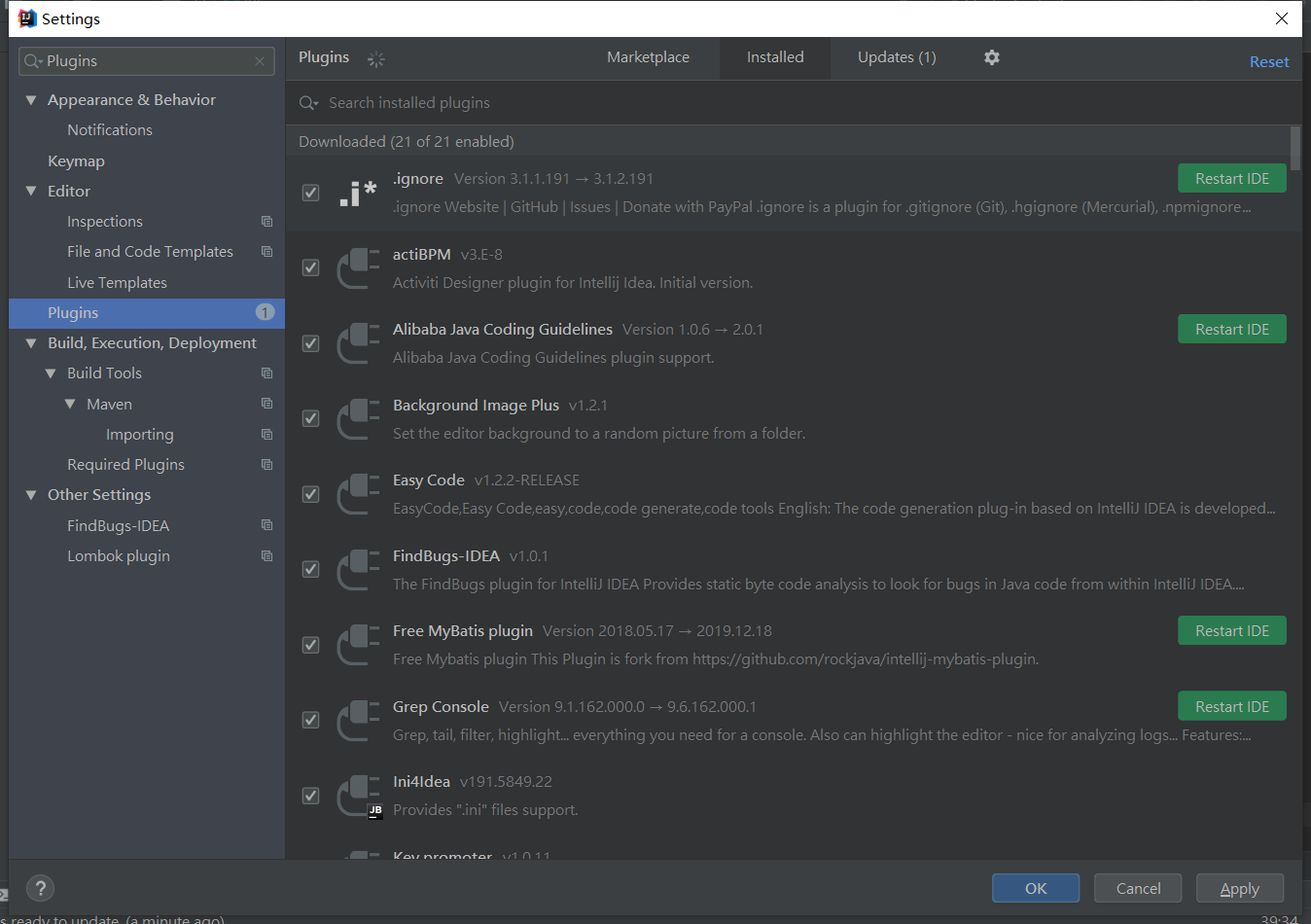Click Restart IDE for Alibaba Java Coding Guidelines
The width and height of the screenshot is (1311, 924).
click(x=1232, y=330)
